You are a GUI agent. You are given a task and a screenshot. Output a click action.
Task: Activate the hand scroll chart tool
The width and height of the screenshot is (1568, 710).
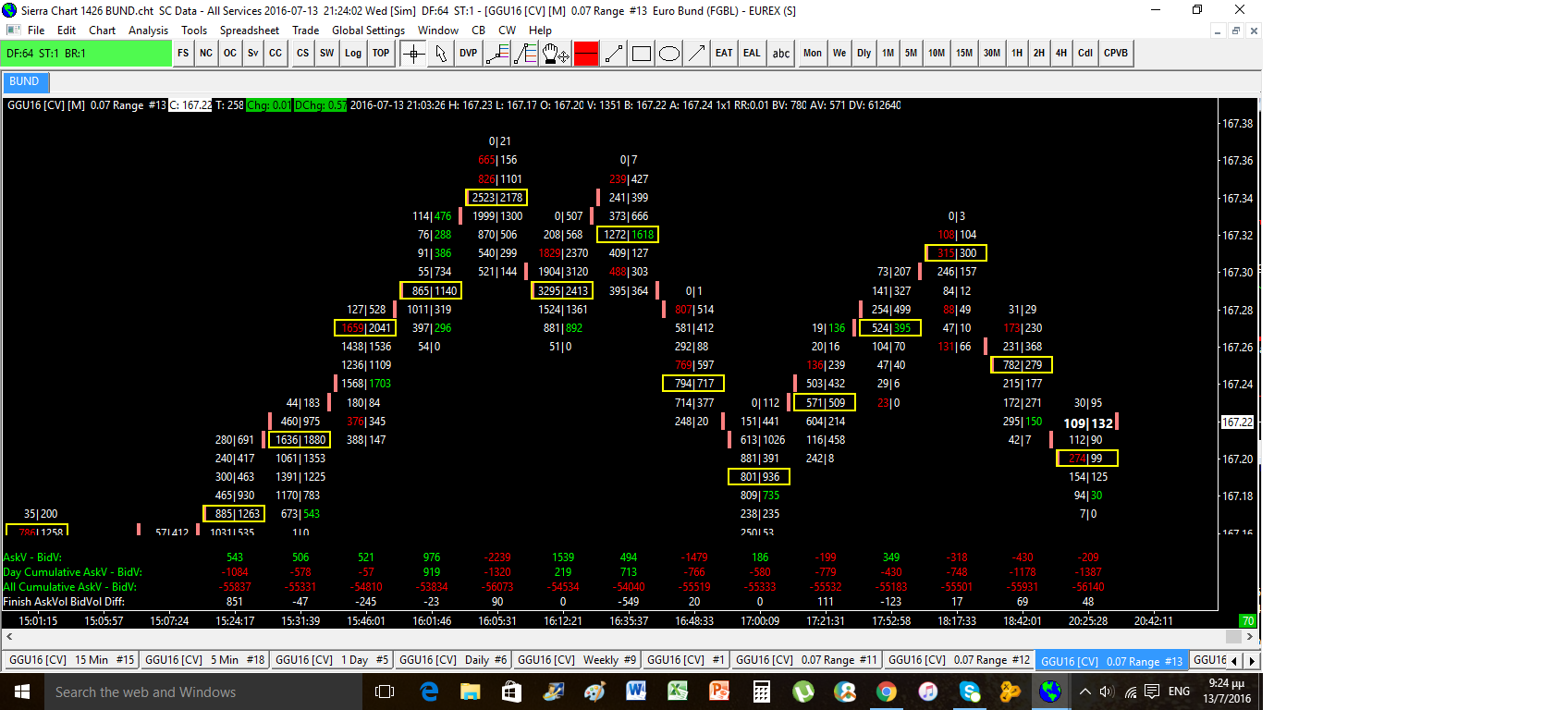click(x=556, y=54)
